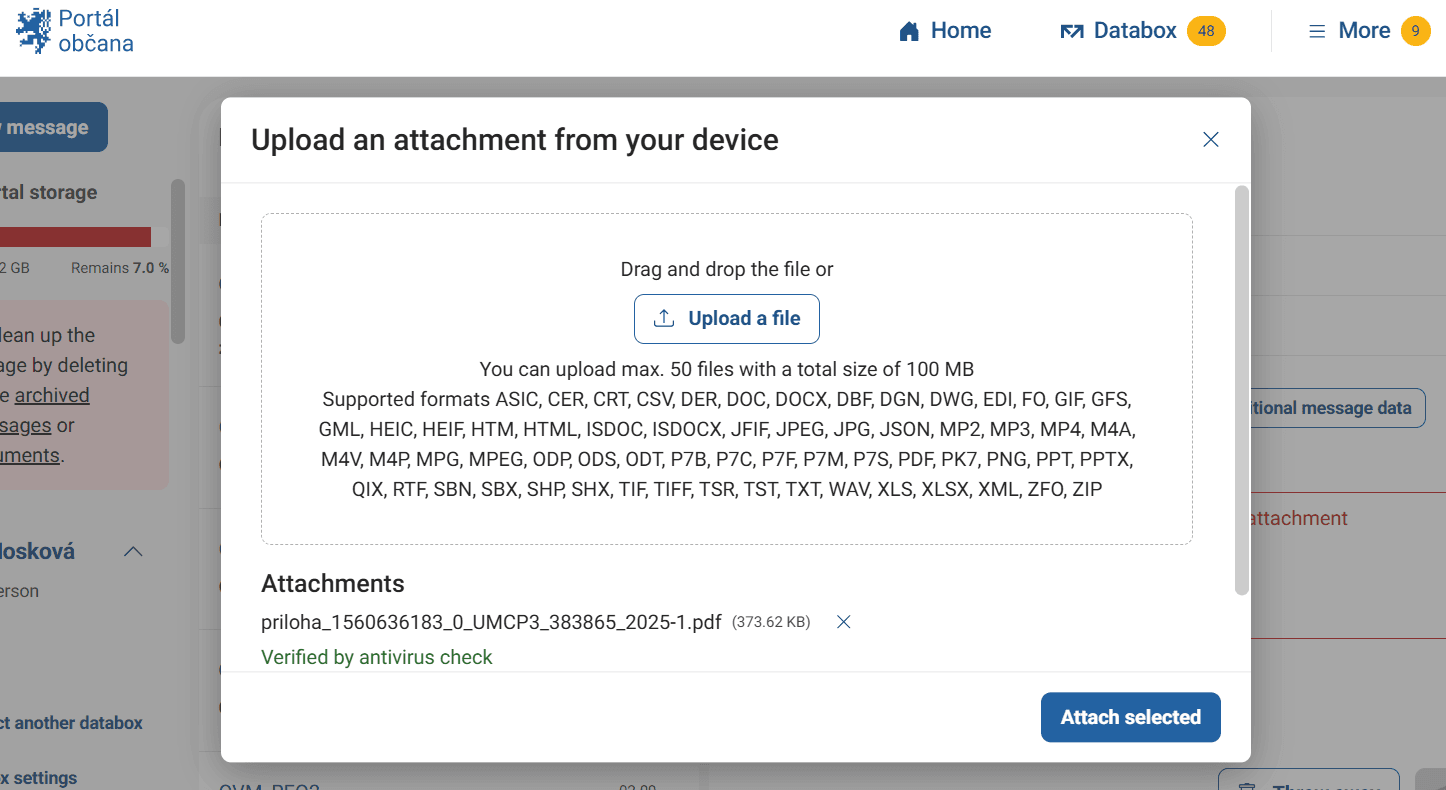Screen dimensions: 1446x790
Task: Open the More hamburger menu
Action: [x=1317, y=31]
